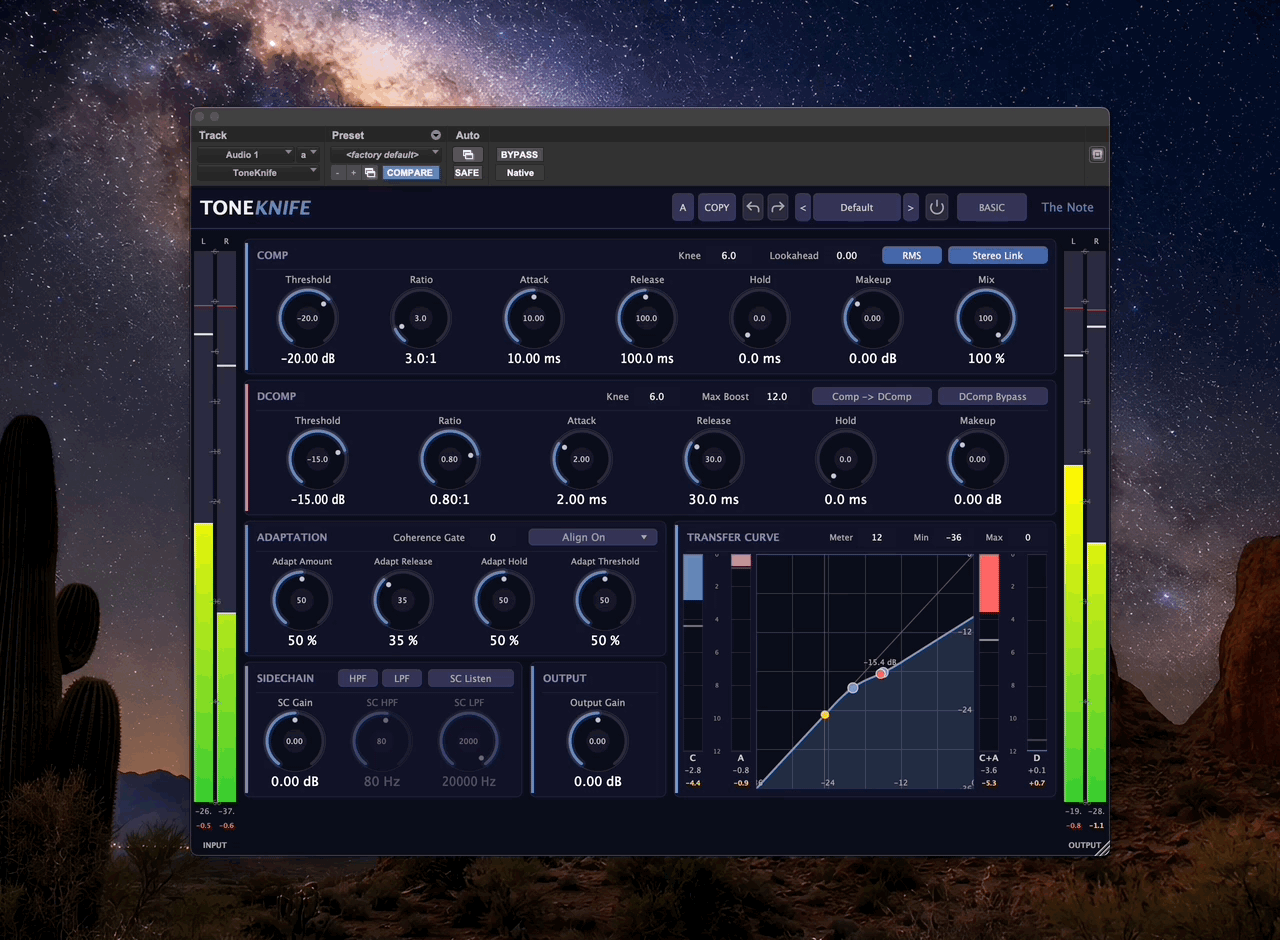Click the target icon at header's right
The height and width of the screenshot is (940, 1280).
point(1097,154)
